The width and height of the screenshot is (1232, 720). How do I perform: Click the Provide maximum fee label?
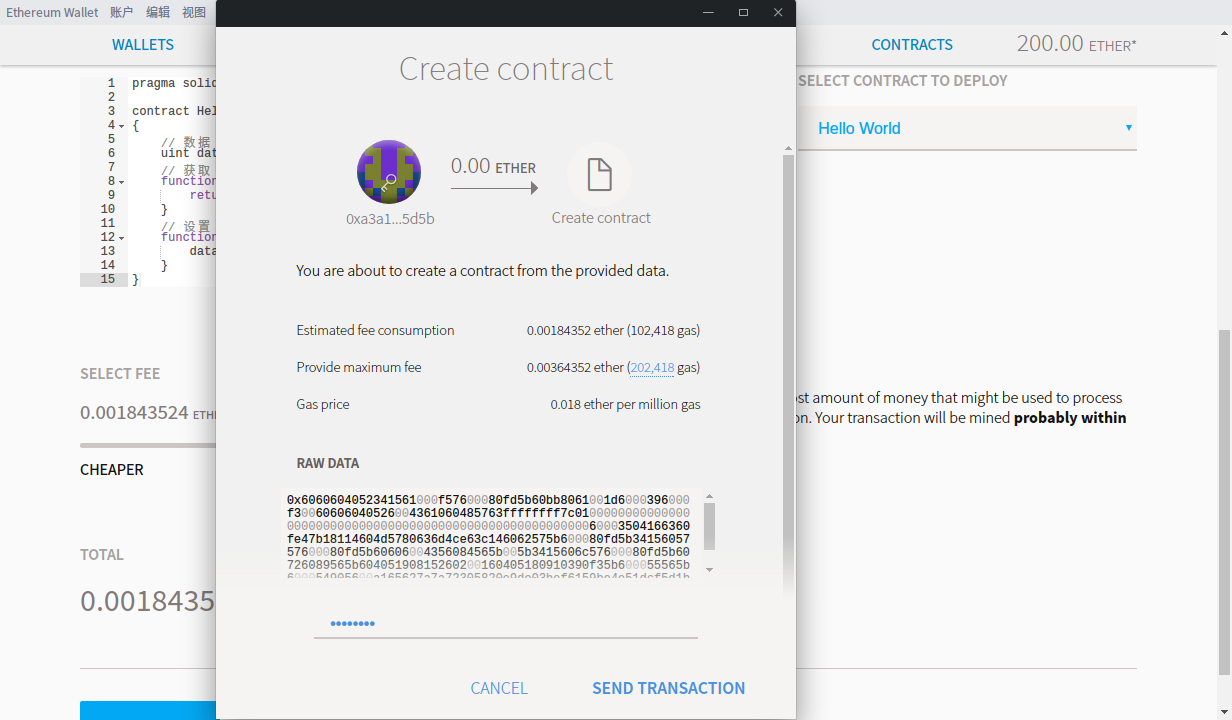pyautogui.click(x=359, y=368)
